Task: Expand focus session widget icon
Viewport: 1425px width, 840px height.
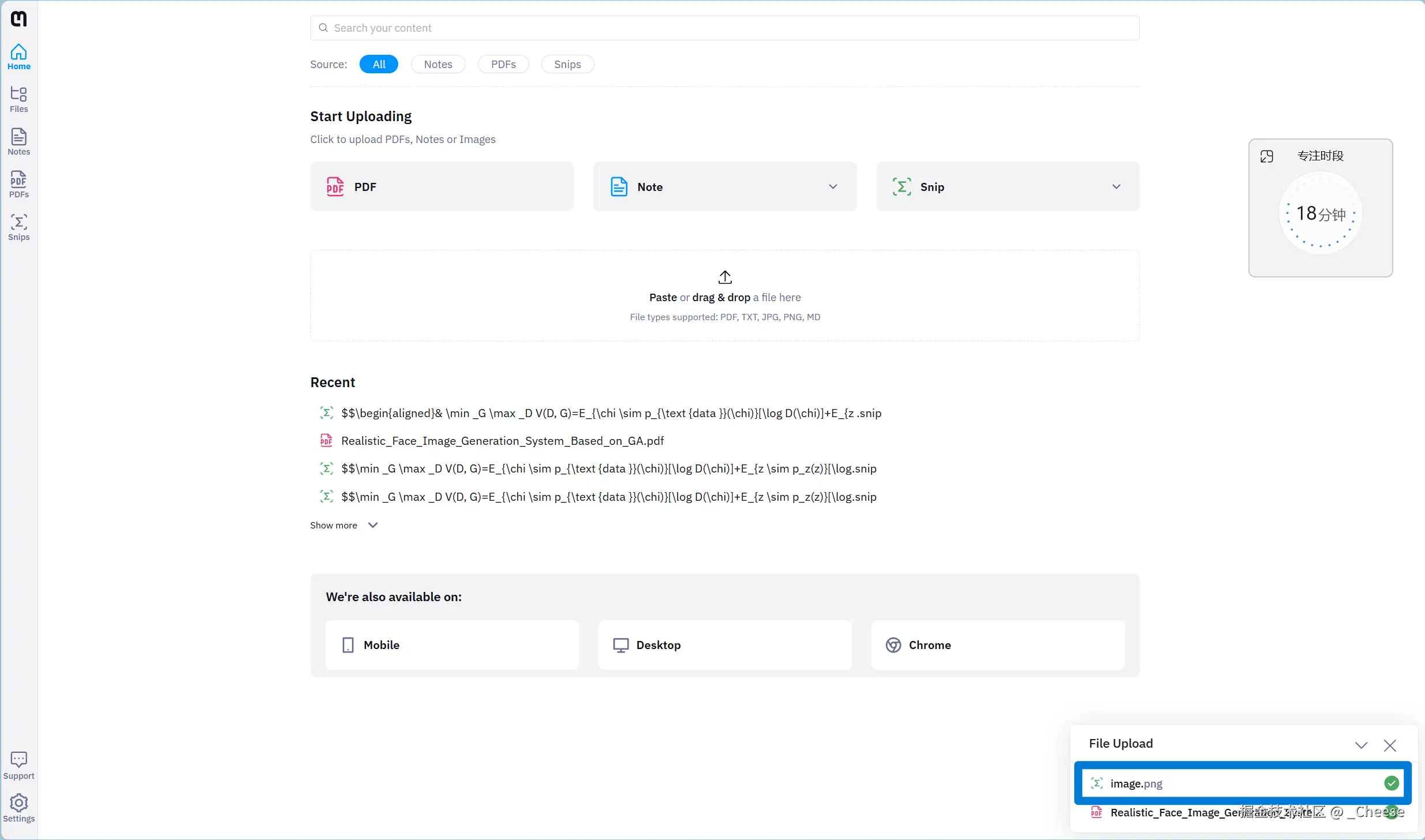Action: (1267, 156)
